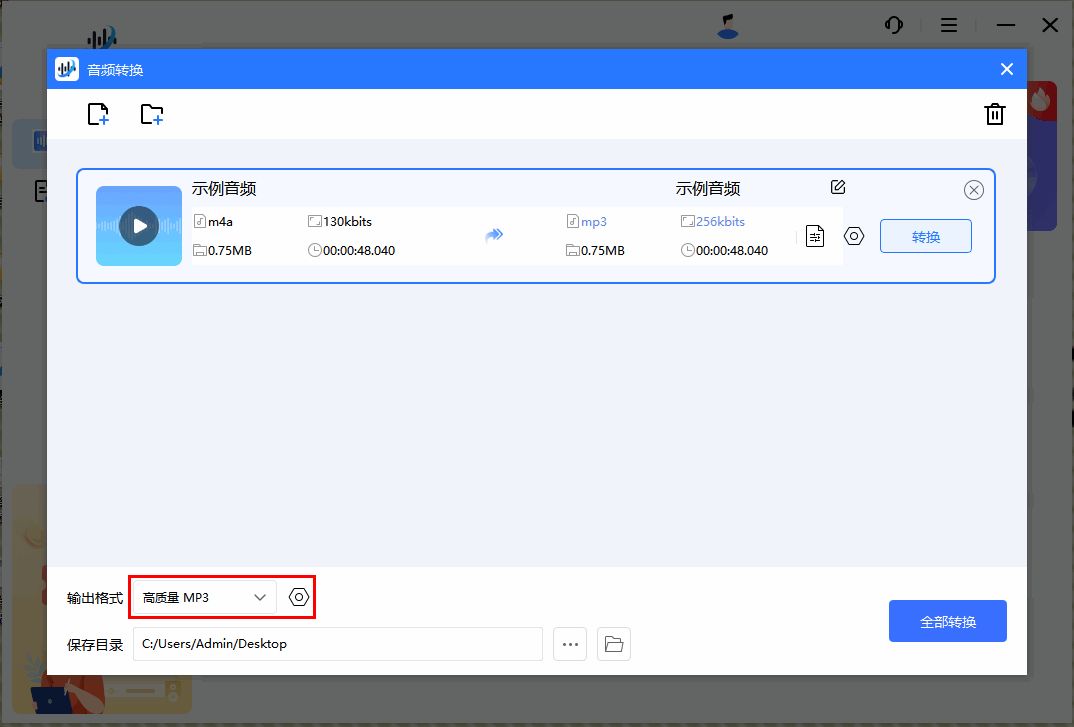Viewport: 1074px width, 727px height.
Task: Open format settings icon beside output dropdown
Action: coord(299,597)
